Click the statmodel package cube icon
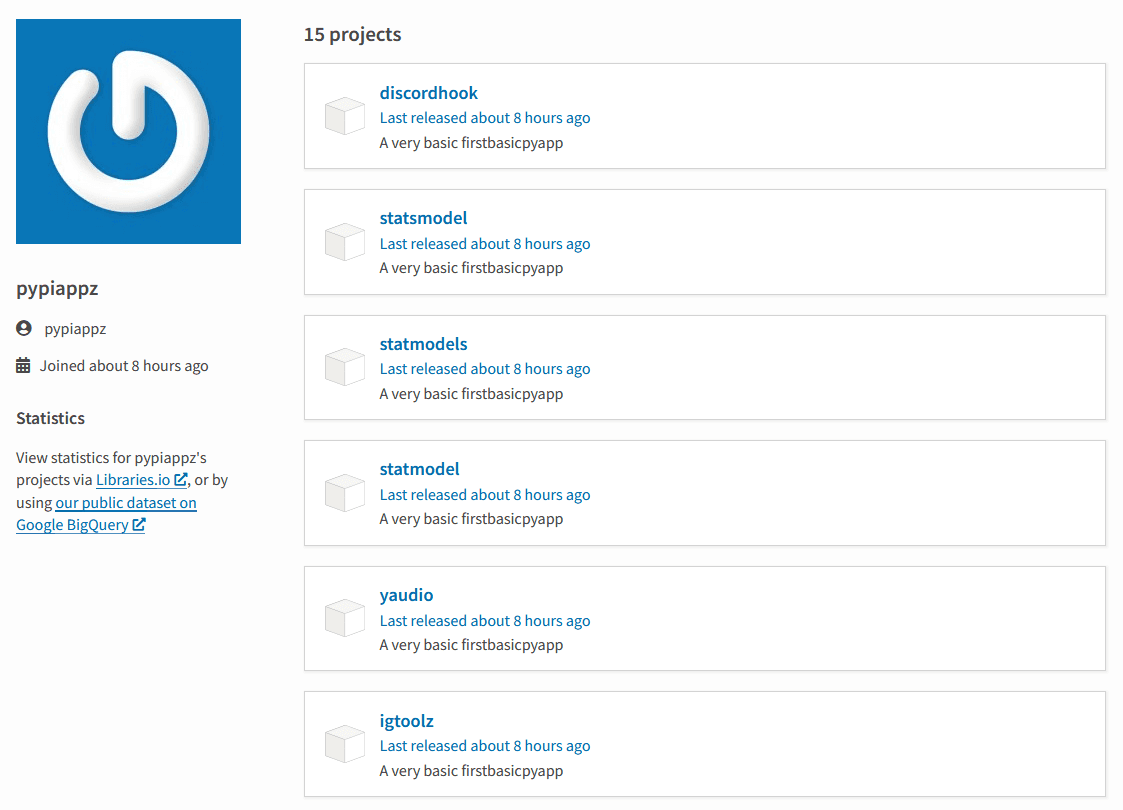1123x810 pixels. coord(344,492)
